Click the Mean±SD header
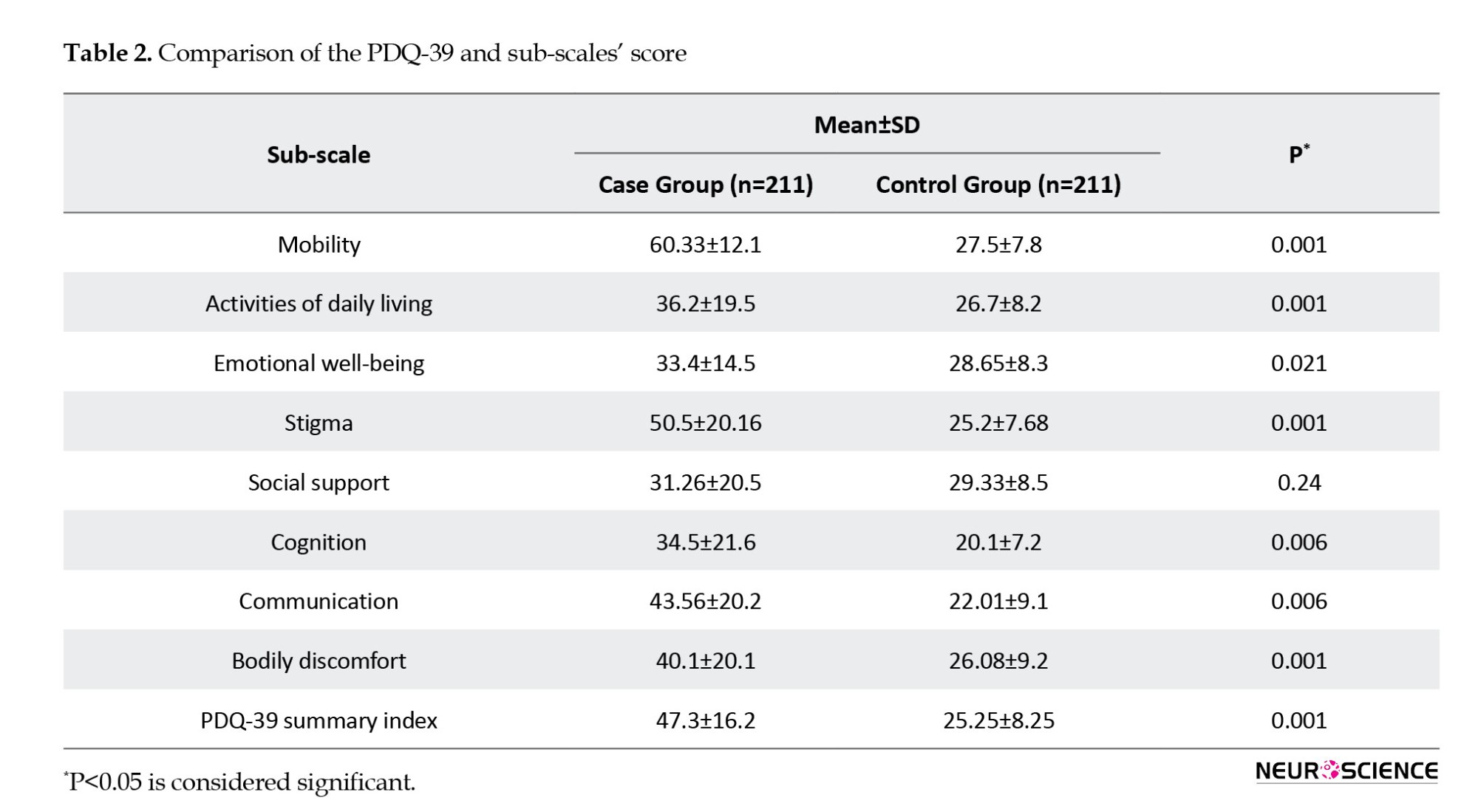This screenshot has height=812, width=1478. point(867,125)
